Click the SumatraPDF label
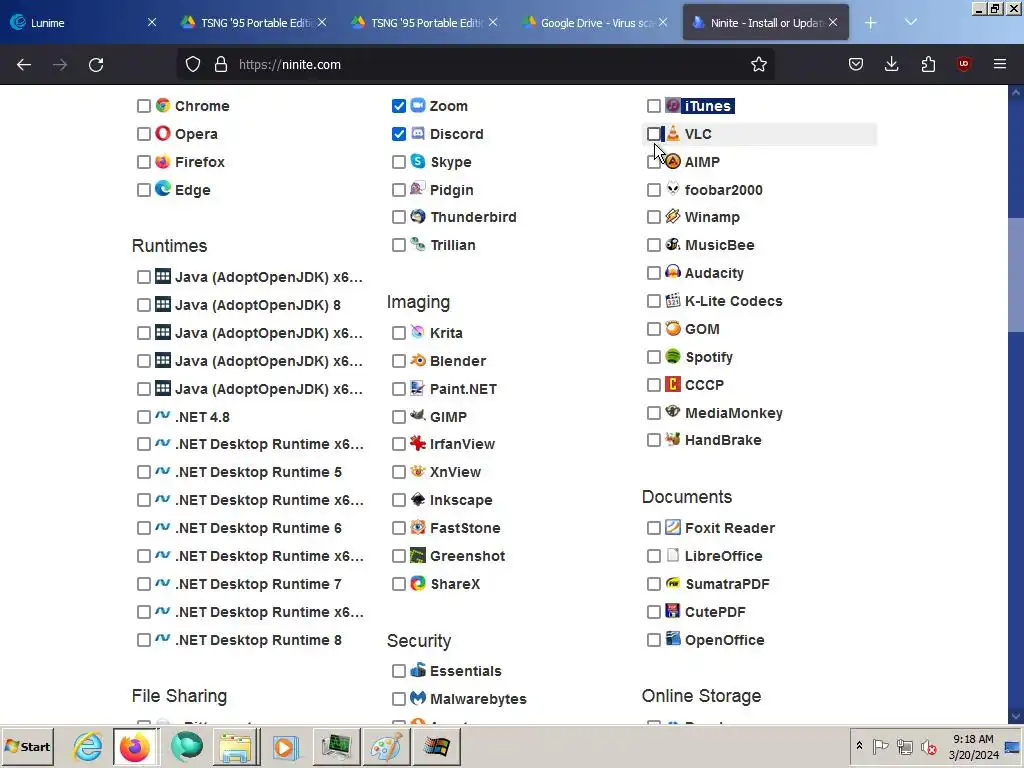Screen dimensions: 1024x768 [x=727, y=584]
